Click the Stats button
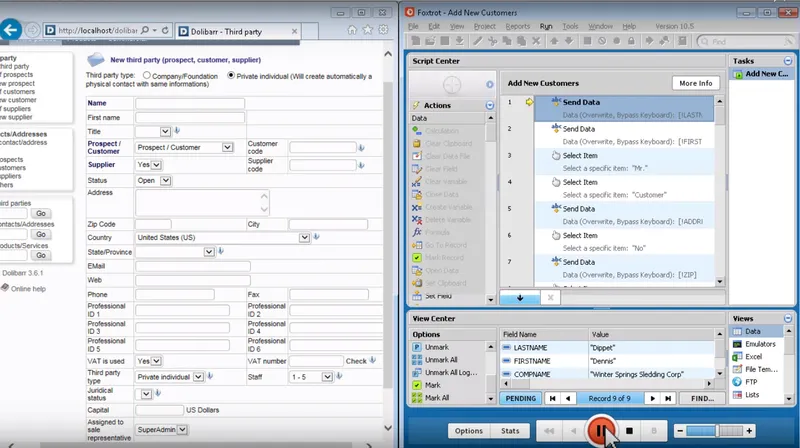This screenshot has width=800, height=448. coord(510,431)
